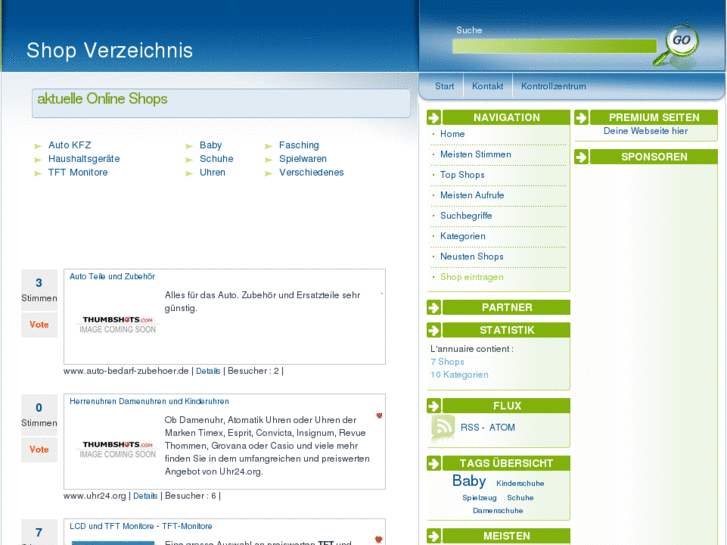Open Suchbegriffe in the navigation
Image resolution: width=727 pixels, height=545 pixels.
(x=466, y=216)
